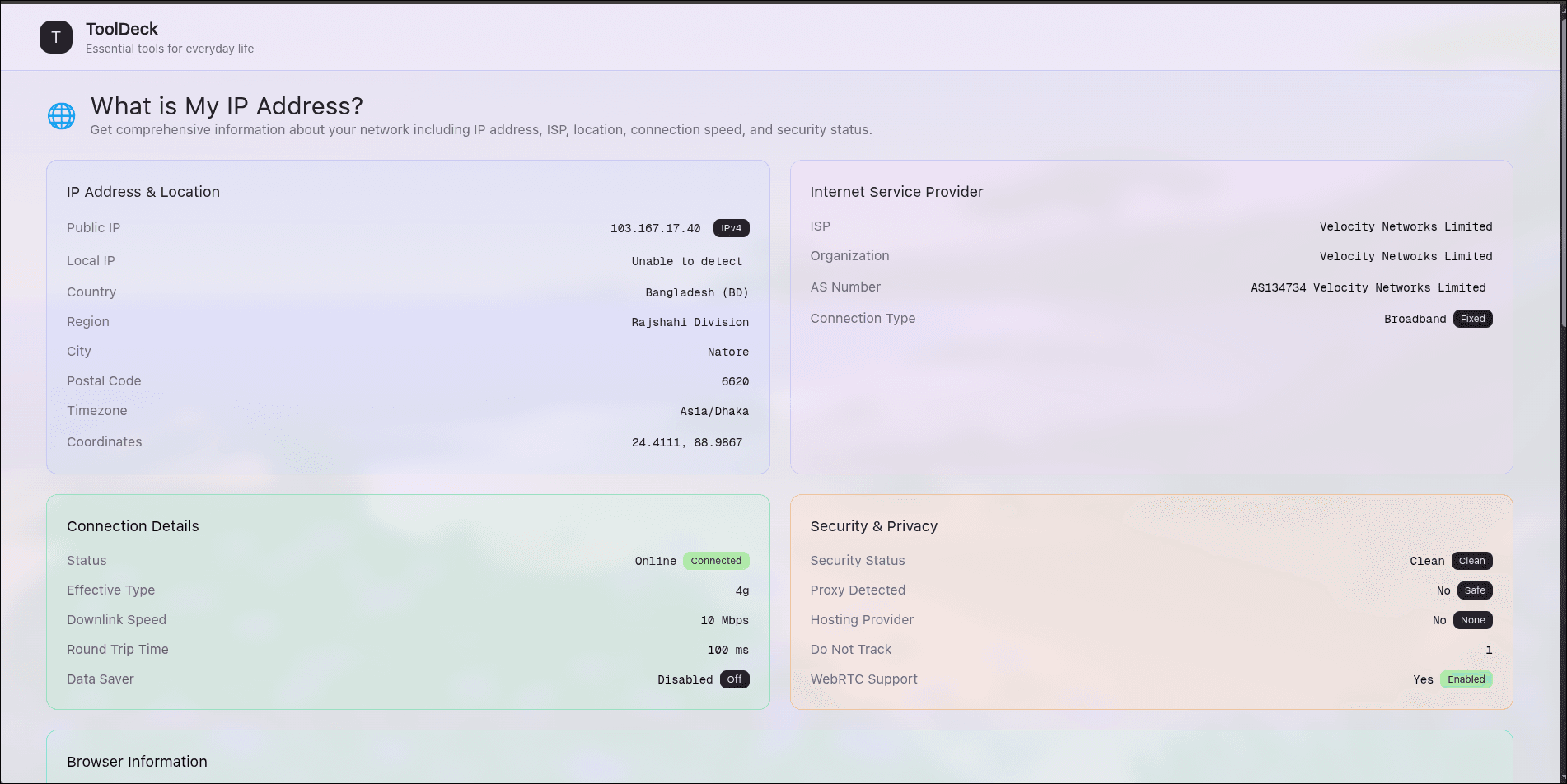Select the city value Natore
The image size is (1567, 784).
728,352
